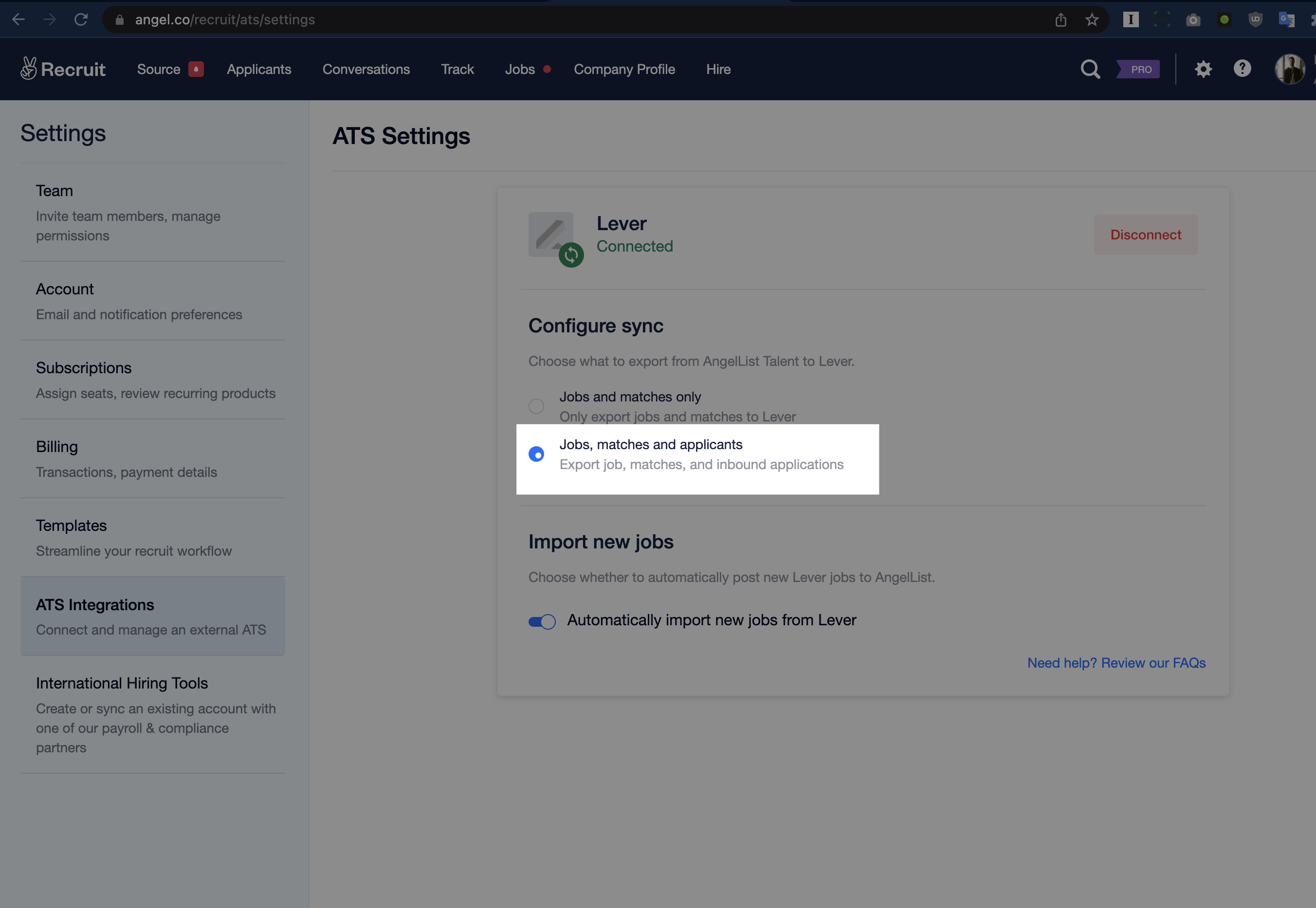Click the PRO badge in the top bar
This screenshot has width=1316, height=908.
[1138, 69]
